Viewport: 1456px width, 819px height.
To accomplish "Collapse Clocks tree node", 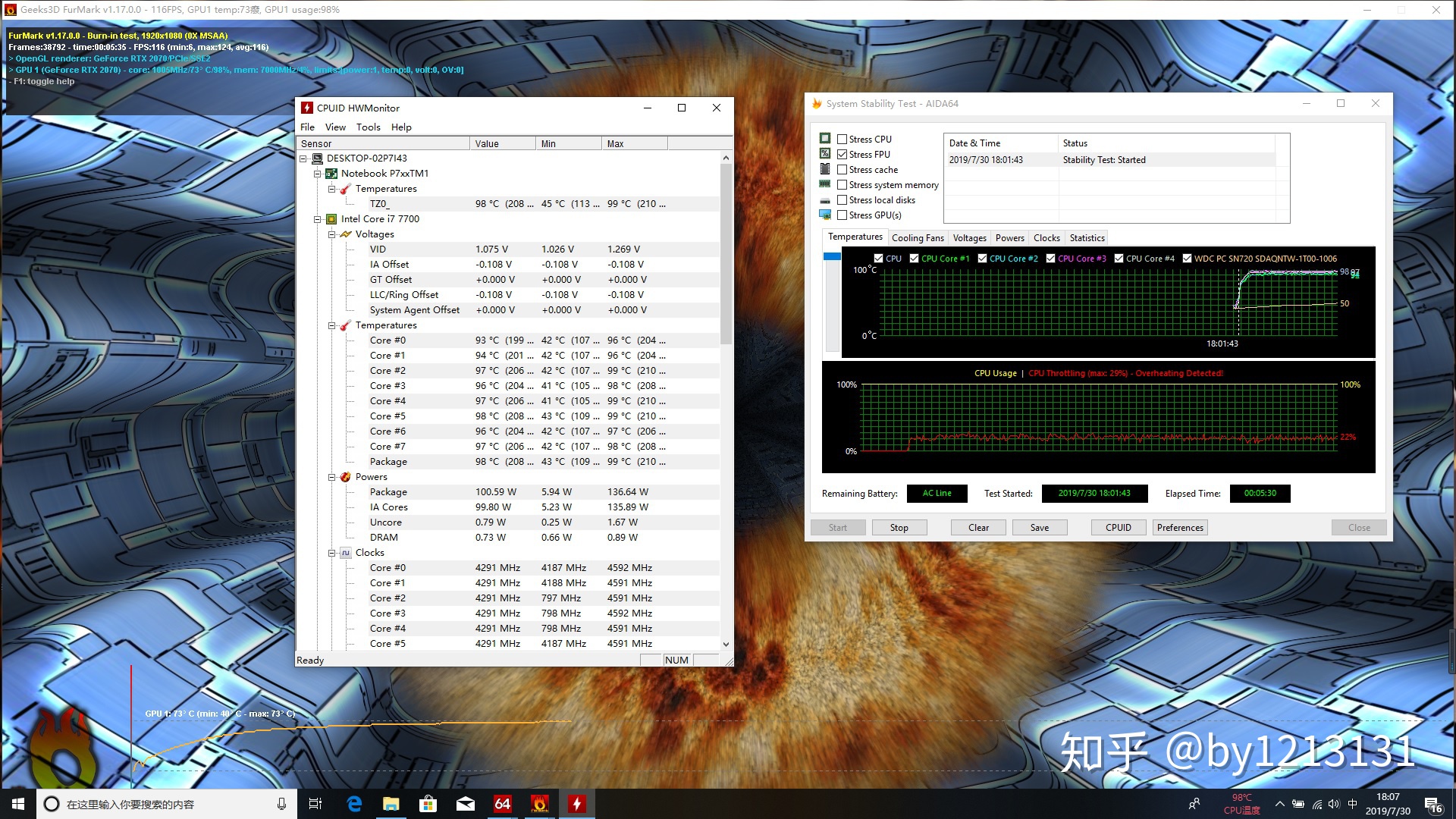I will click(331, 553).
